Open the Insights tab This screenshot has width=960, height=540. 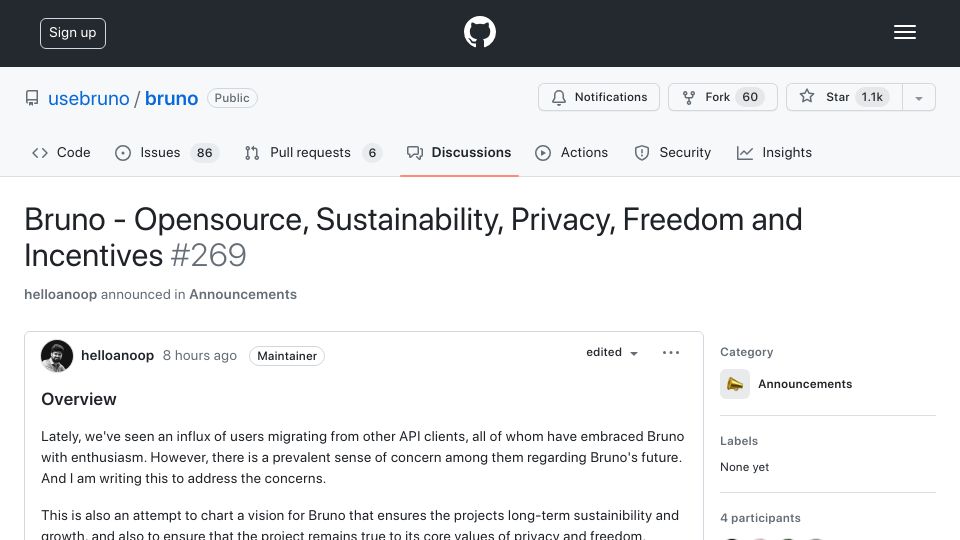coord(774,152)
